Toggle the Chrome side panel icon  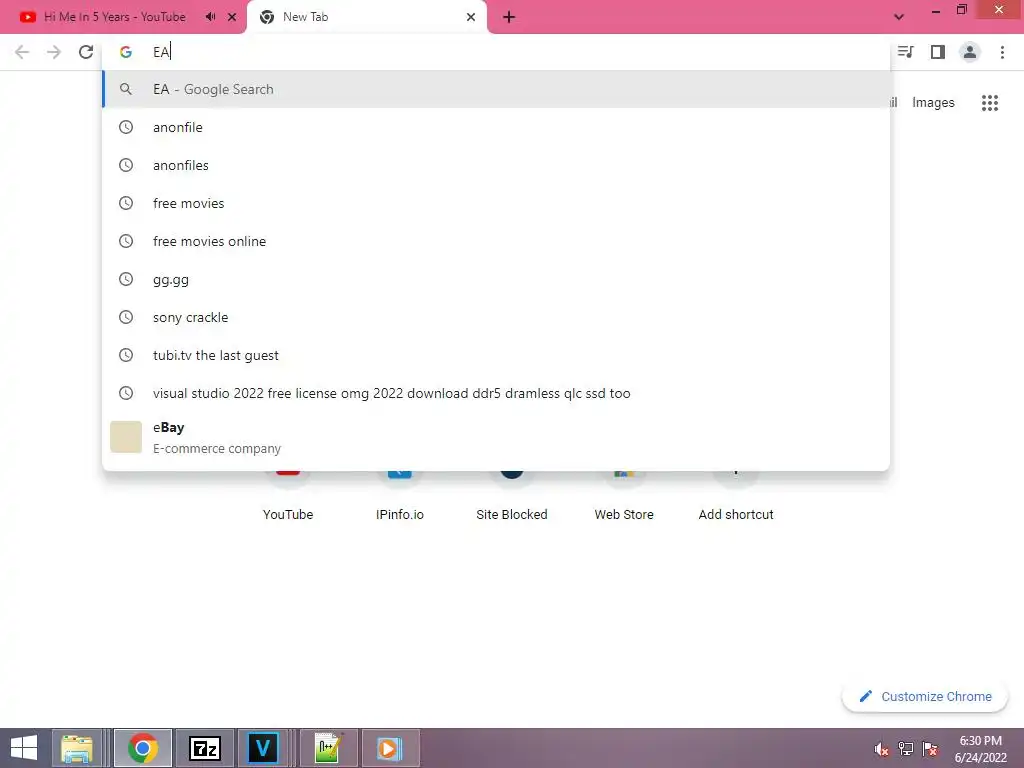pos(938,52)
